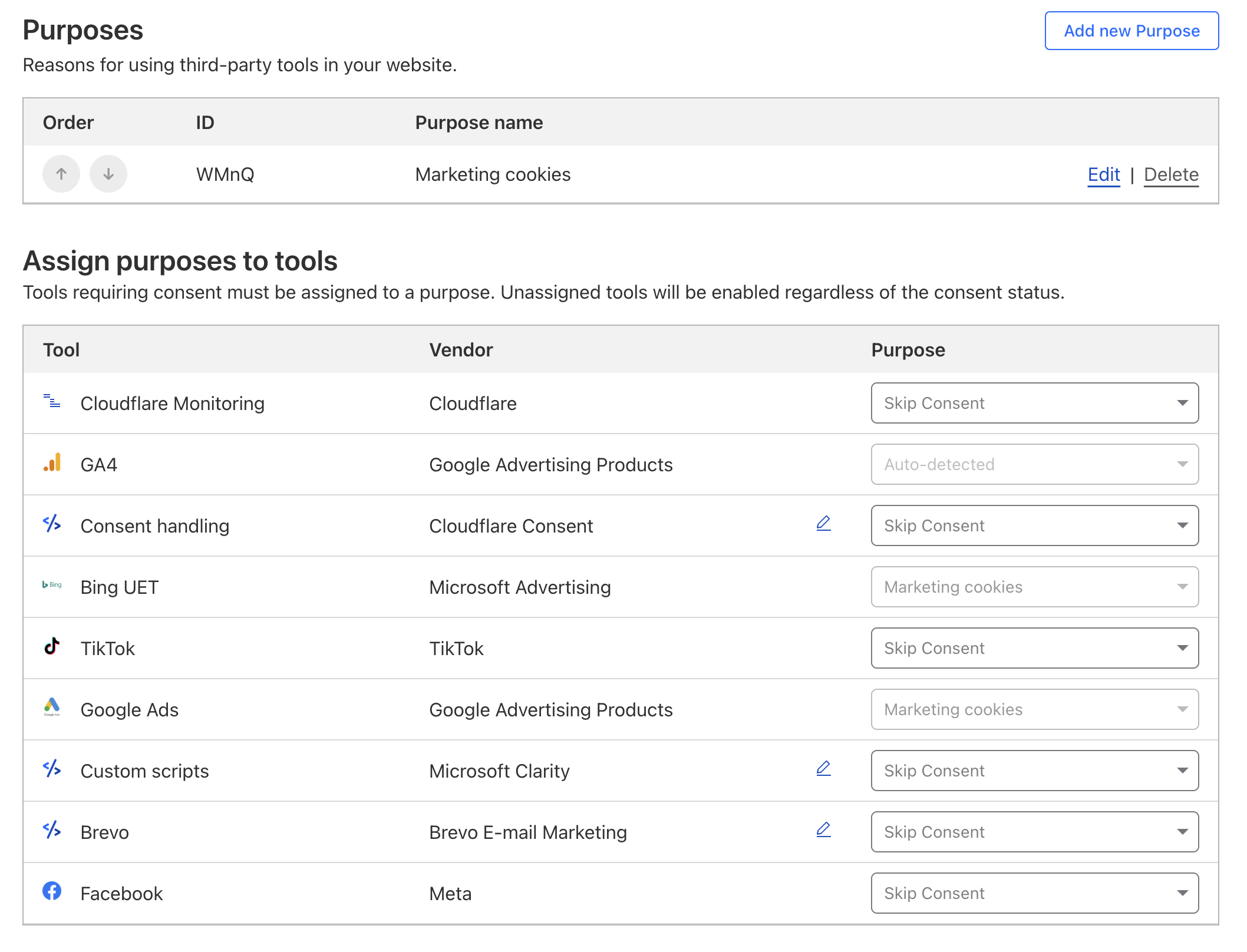
Task: Move Marketing cookies purpose down
Action: pos(108,174)
